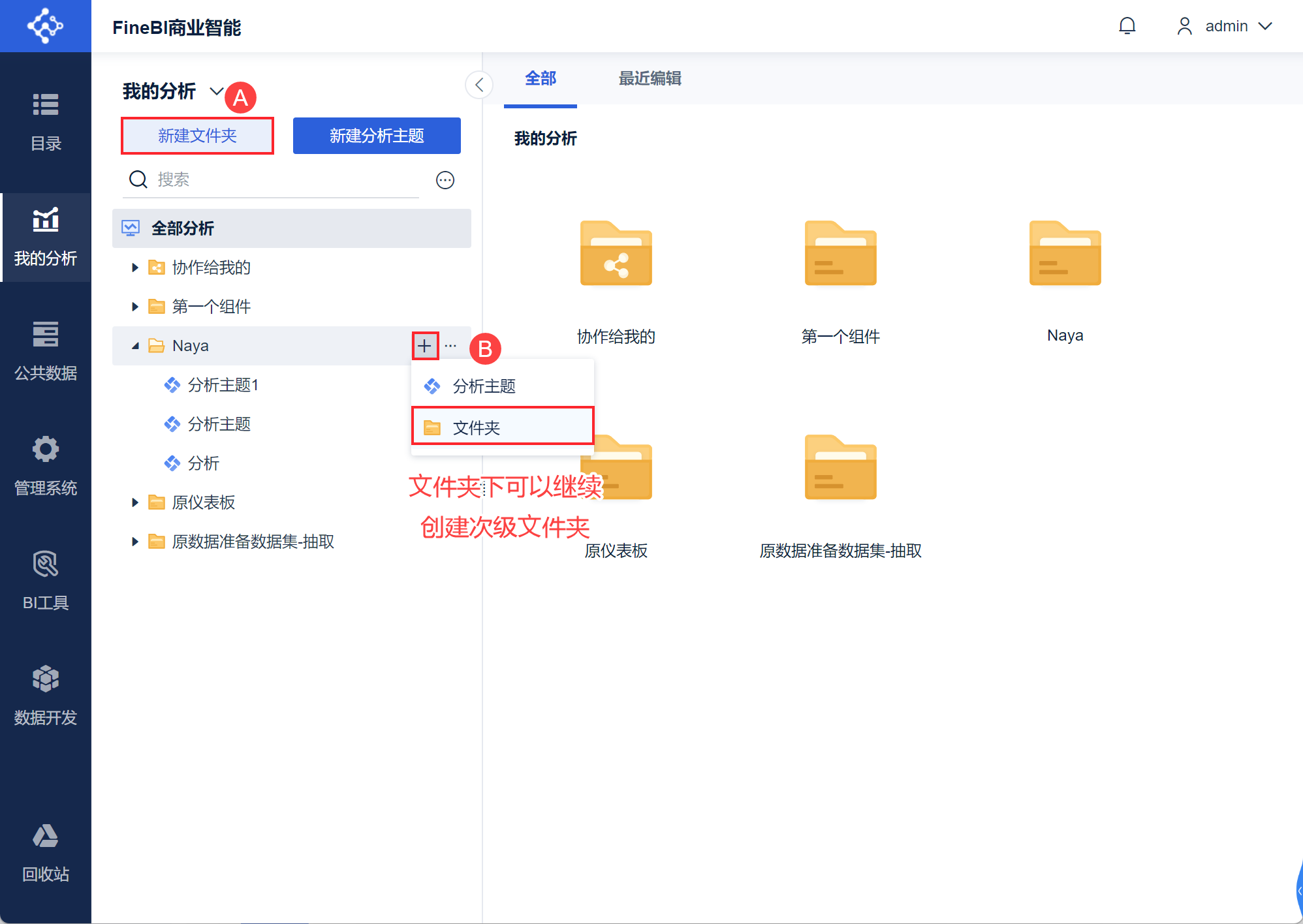
Task: Open the 回收站 recycle bin
Action: pyautogui.click(x=46, y=852)
